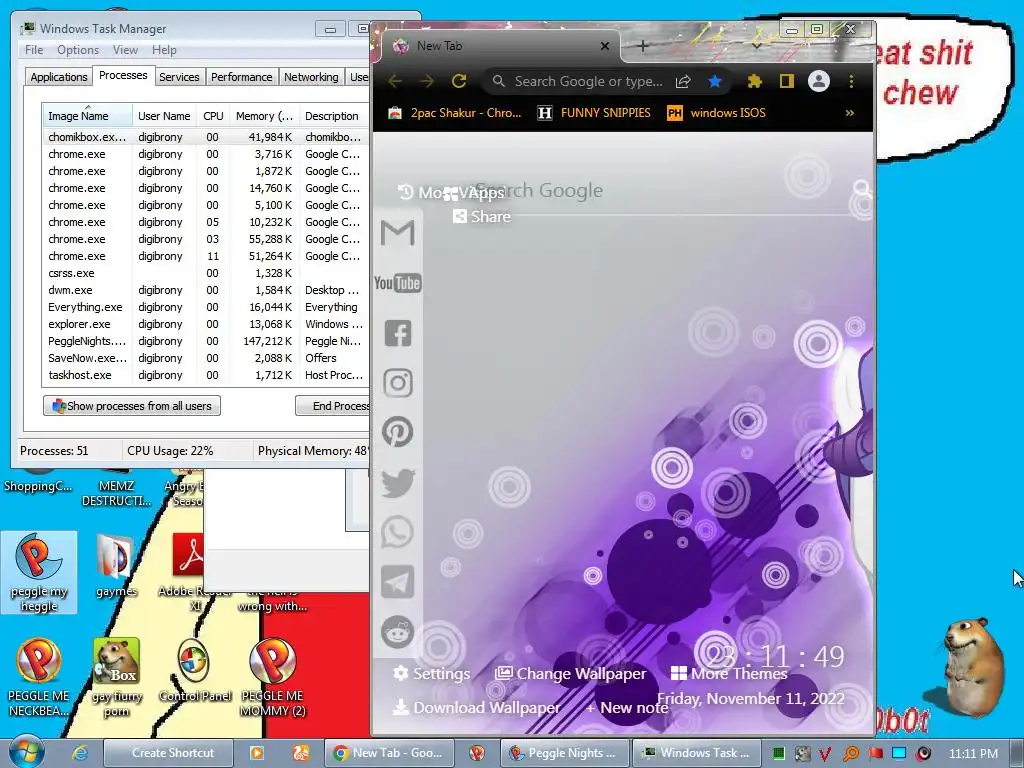Open Task Manager Options menu
Screen dimensions: 1024x768
pyautogui.click(x=78, y=50)
